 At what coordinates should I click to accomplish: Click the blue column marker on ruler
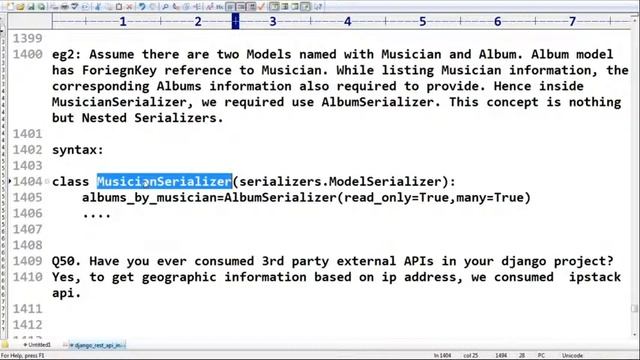tap(236, 21)
